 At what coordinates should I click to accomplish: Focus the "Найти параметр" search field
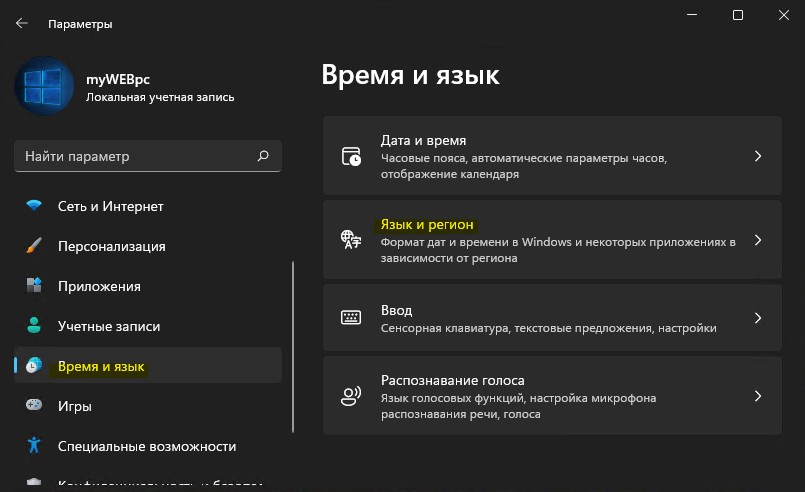click(x=148, y=156)
